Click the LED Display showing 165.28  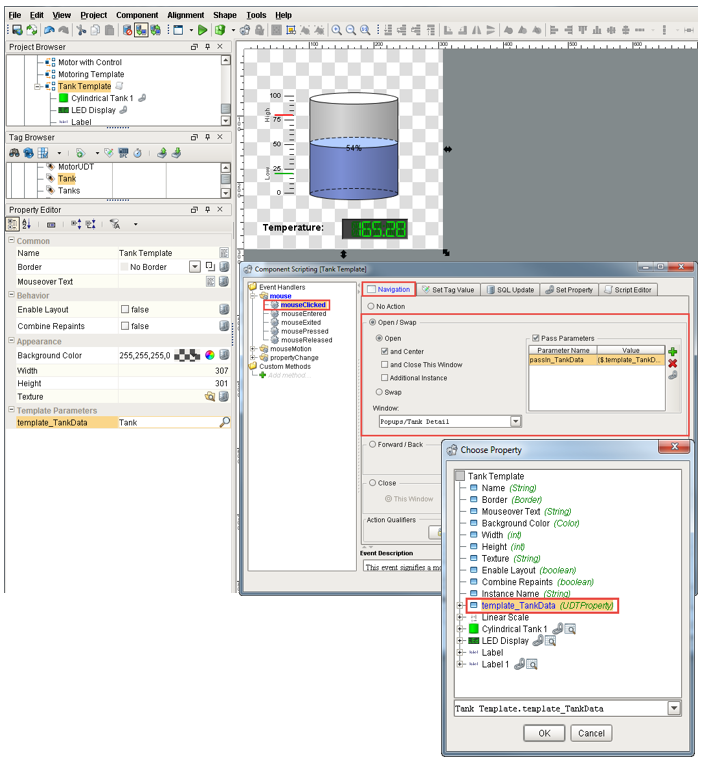click(375, 229)
